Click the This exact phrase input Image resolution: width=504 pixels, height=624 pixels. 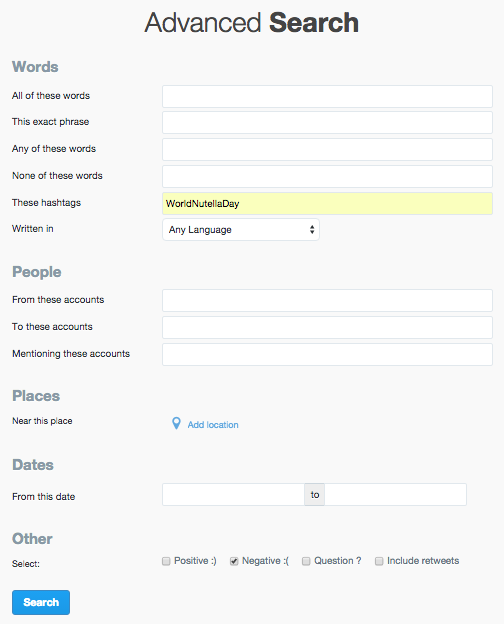[327, 123]
